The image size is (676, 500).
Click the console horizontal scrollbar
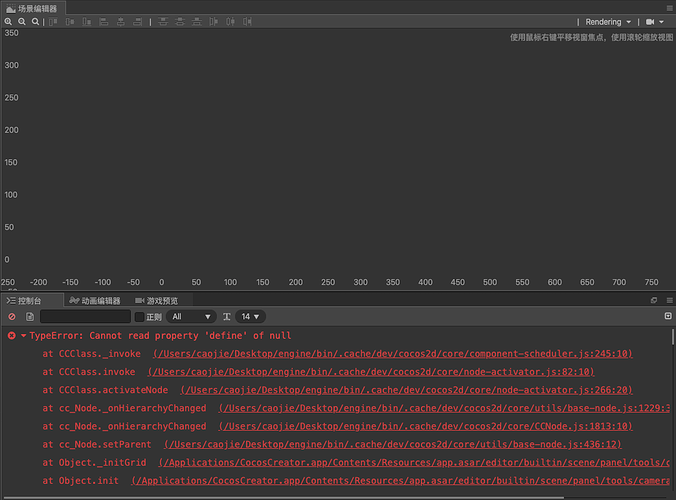285,498
